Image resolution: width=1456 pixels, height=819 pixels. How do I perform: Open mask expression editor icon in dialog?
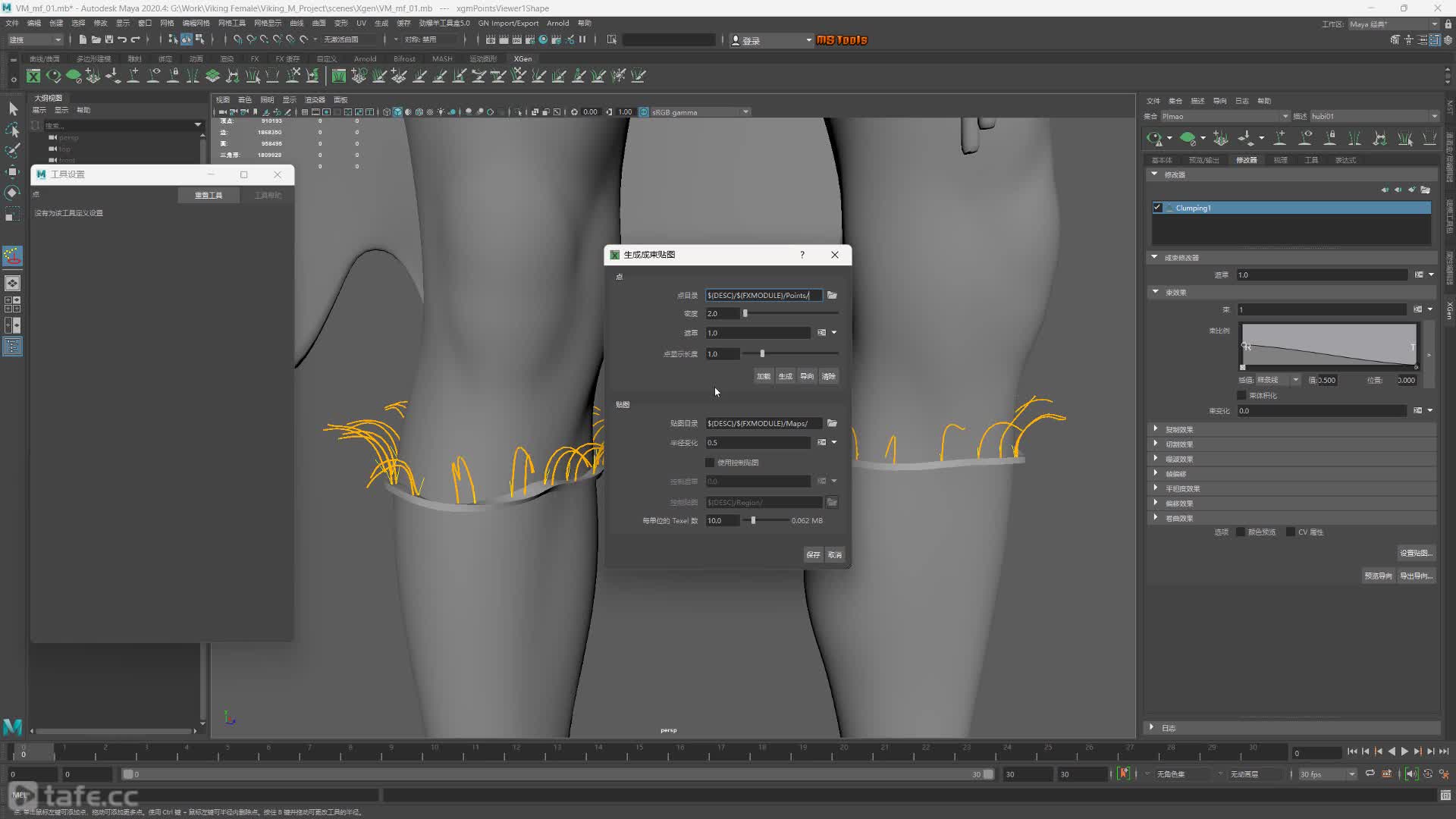click(x=821, y=333)
